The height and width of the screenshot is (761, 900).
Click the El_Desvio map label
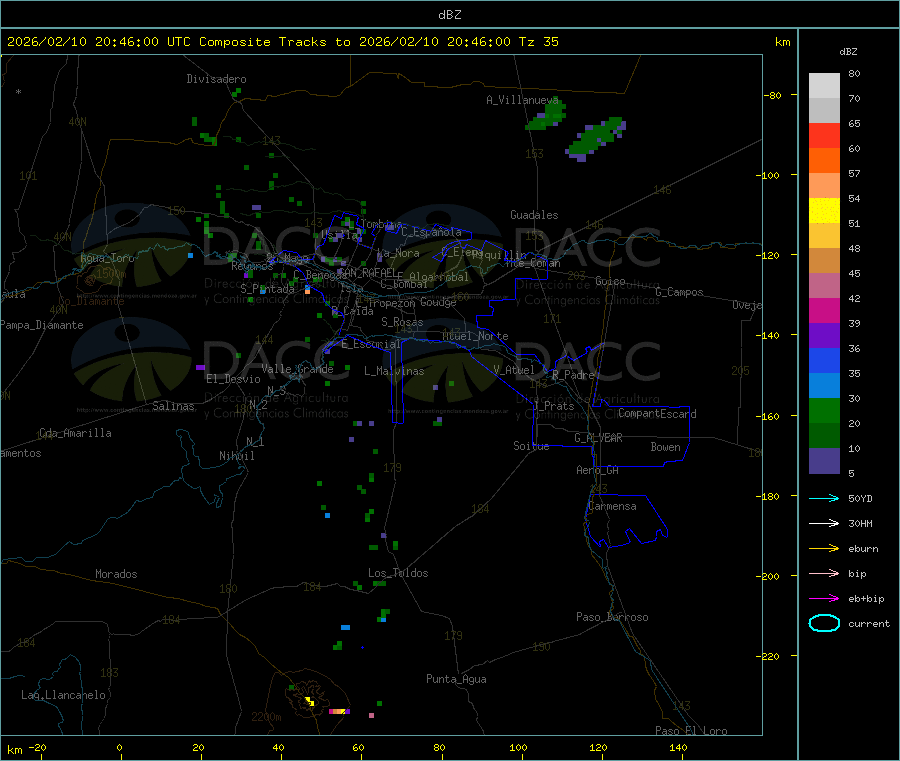click(233, 379)
